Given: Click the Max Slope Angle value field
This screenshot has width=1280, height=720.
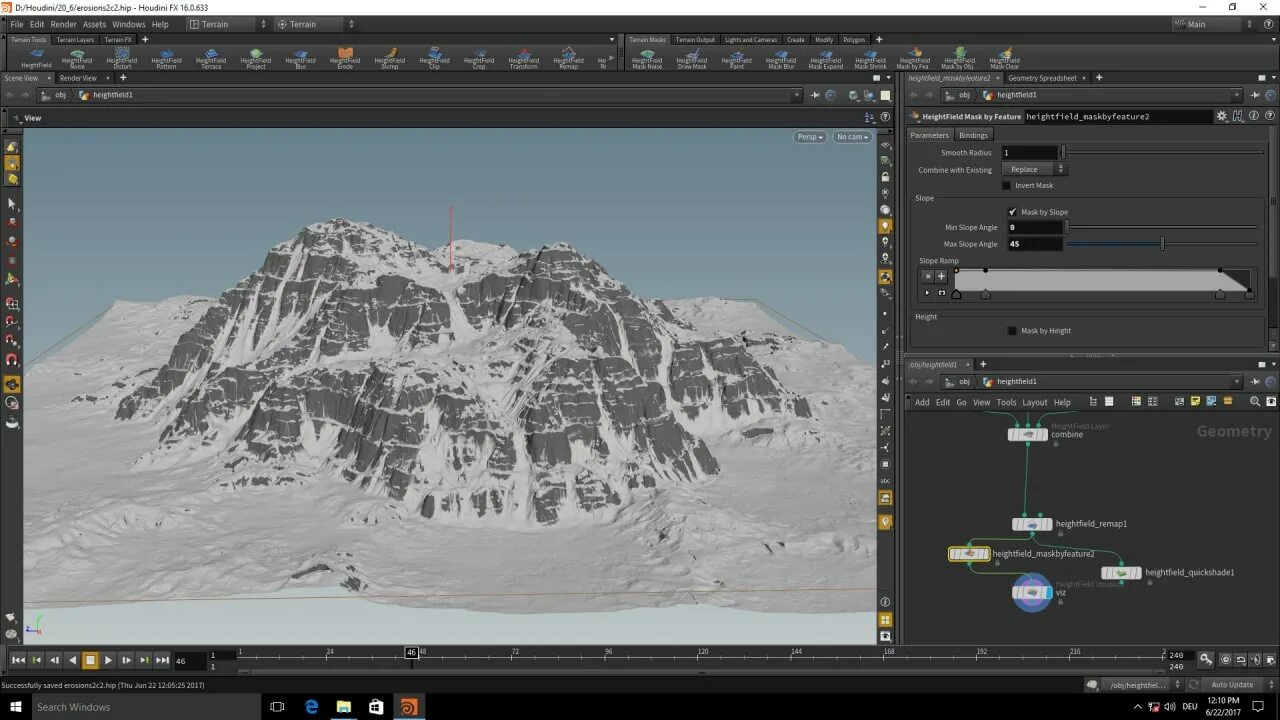Looking at the screenshot, I should [1033, 244].
